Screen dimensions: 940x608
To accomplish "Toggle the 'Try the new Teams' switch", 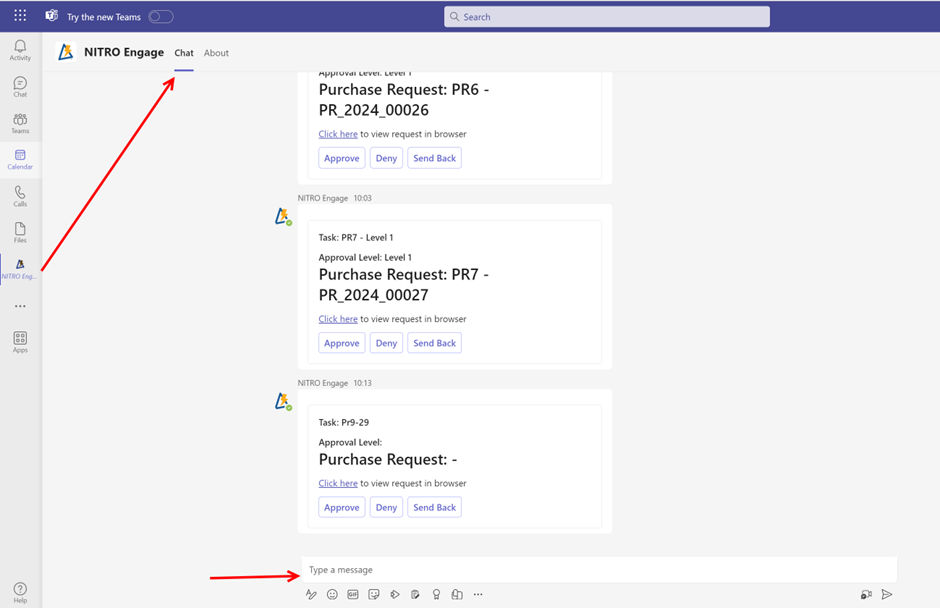I will pos(160,17).
